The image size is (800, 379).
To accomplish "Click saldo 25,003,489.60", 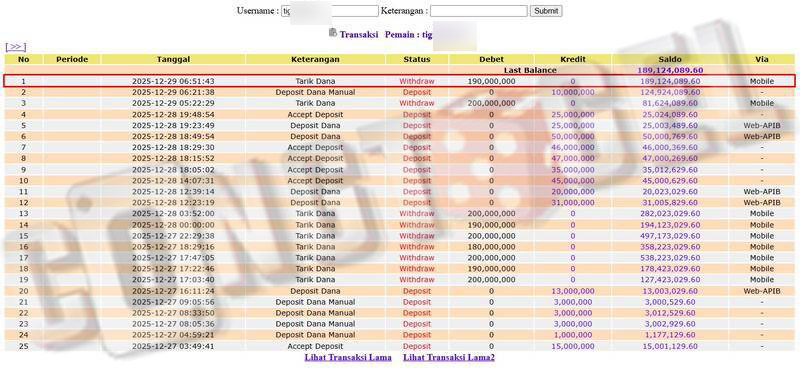I will 670,125.
